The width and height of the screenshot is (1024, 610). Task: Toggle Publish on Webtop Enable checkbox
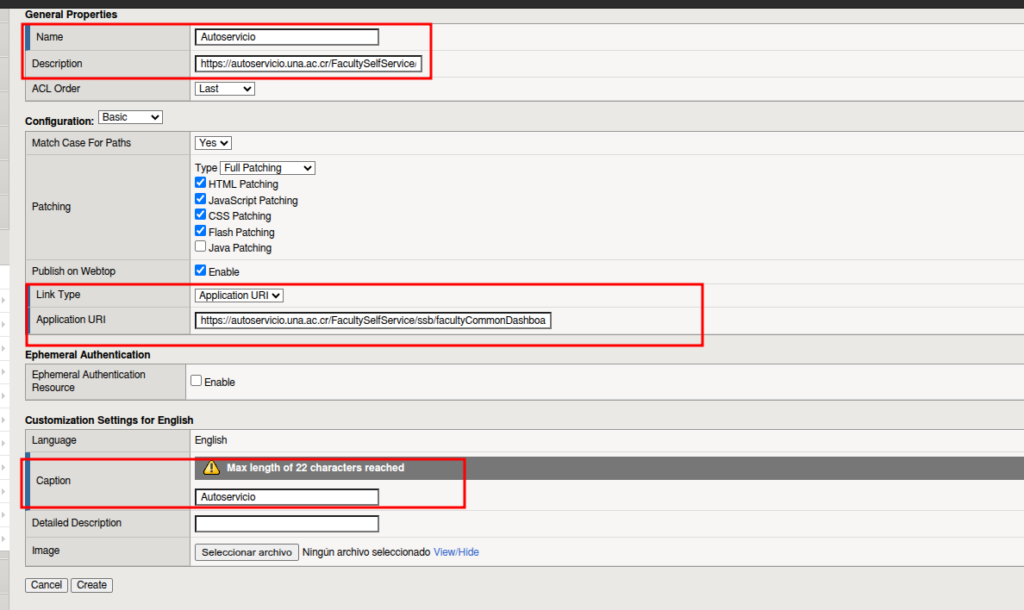click(x=201, y=270)
